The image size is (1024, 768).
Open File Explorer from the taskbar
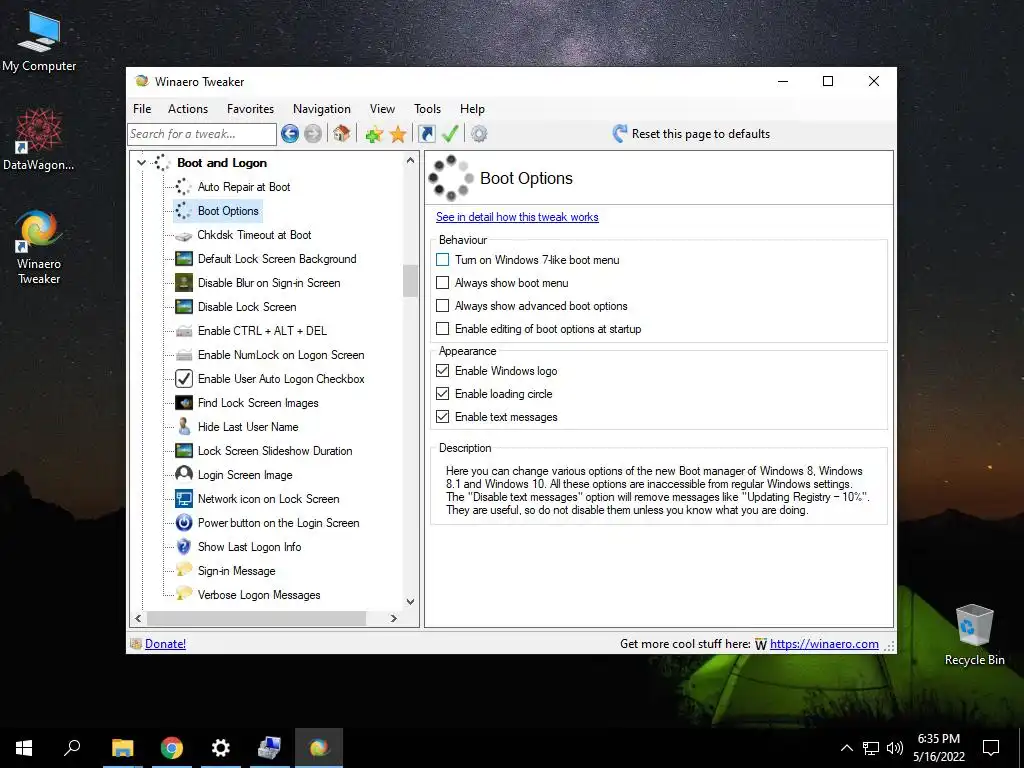coord(123,748)
